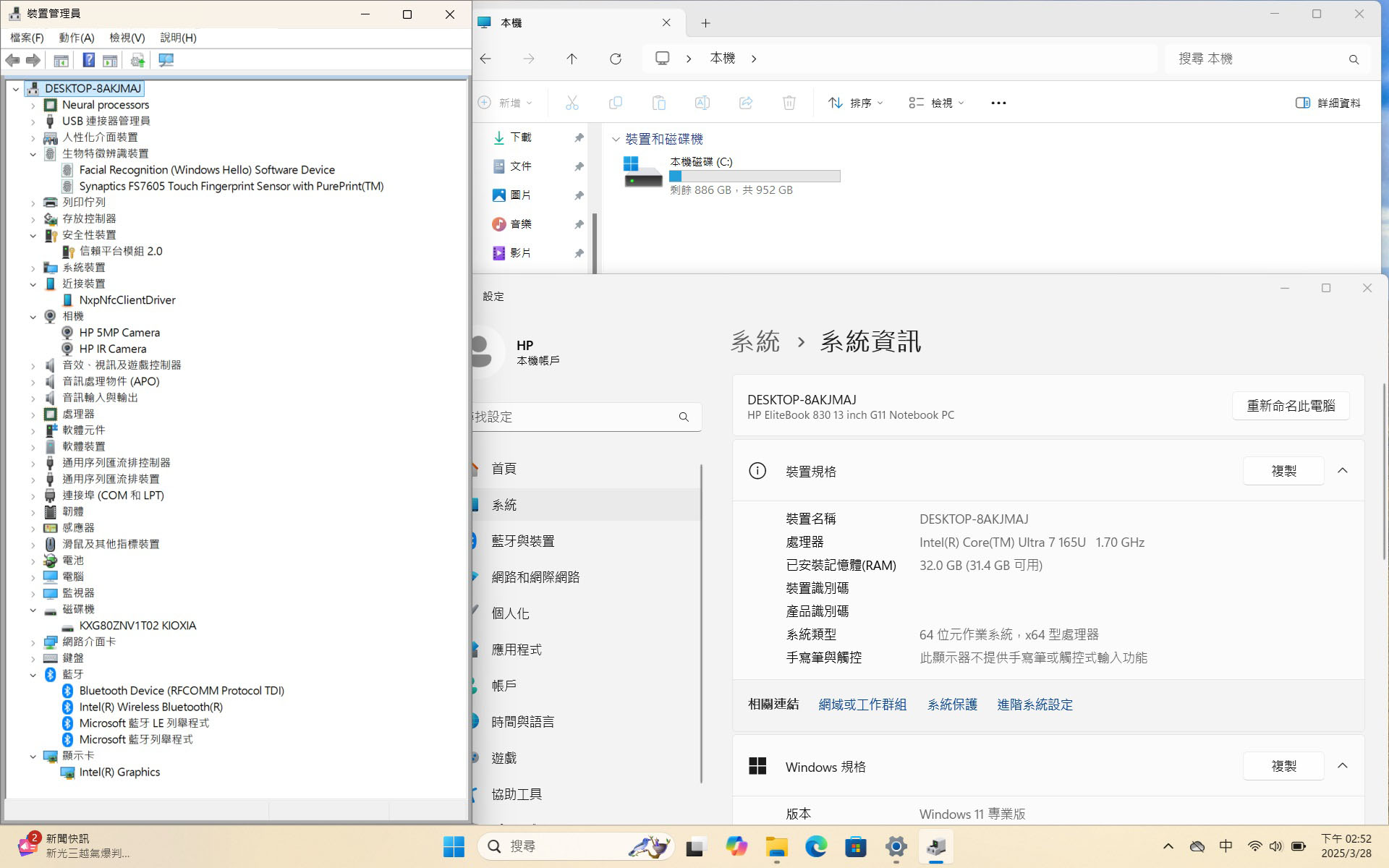
Task: Go back in File Explorer
Action: 485,59
